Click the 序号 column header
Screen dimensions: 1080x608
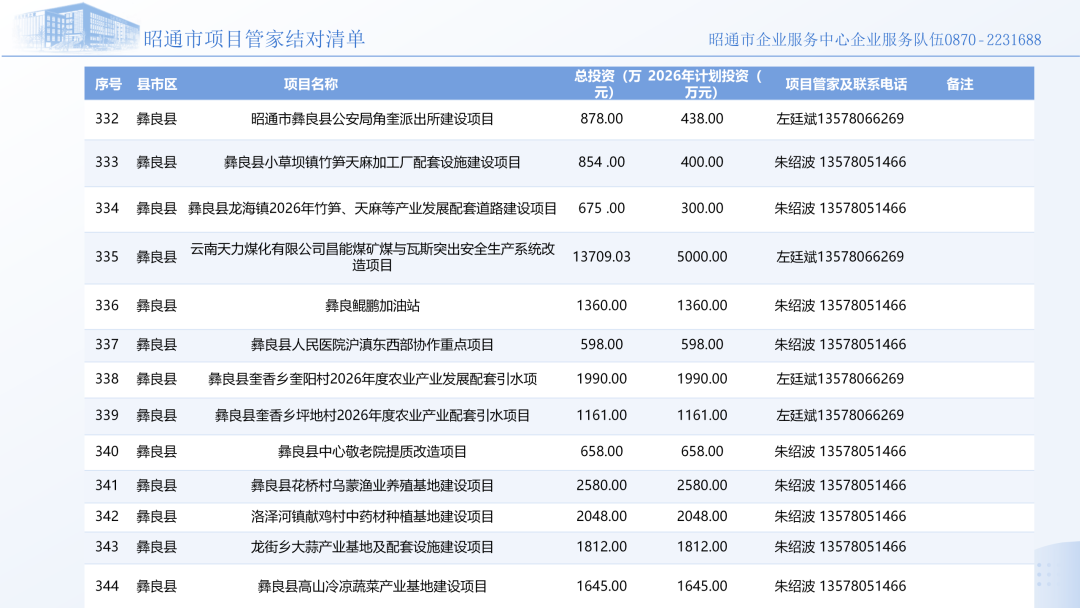(x=108, y=84)
